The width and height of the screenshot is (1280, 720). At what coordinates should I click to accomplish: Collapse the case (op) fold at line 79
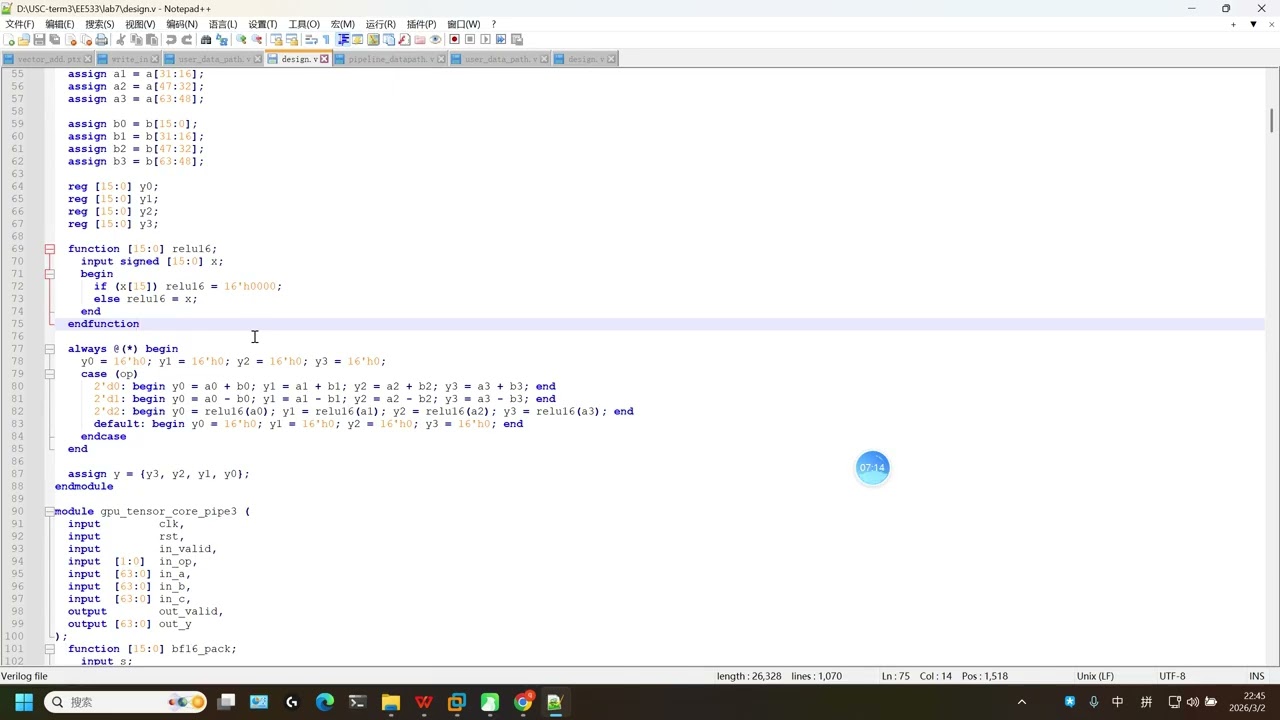(x=49, y=374)
